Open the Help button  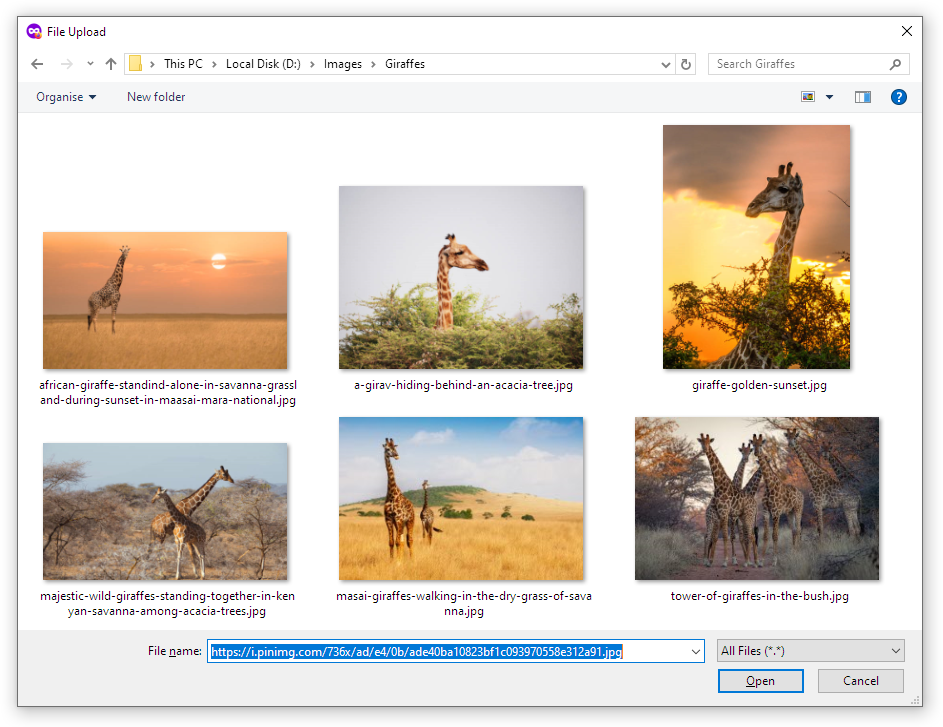898,97
